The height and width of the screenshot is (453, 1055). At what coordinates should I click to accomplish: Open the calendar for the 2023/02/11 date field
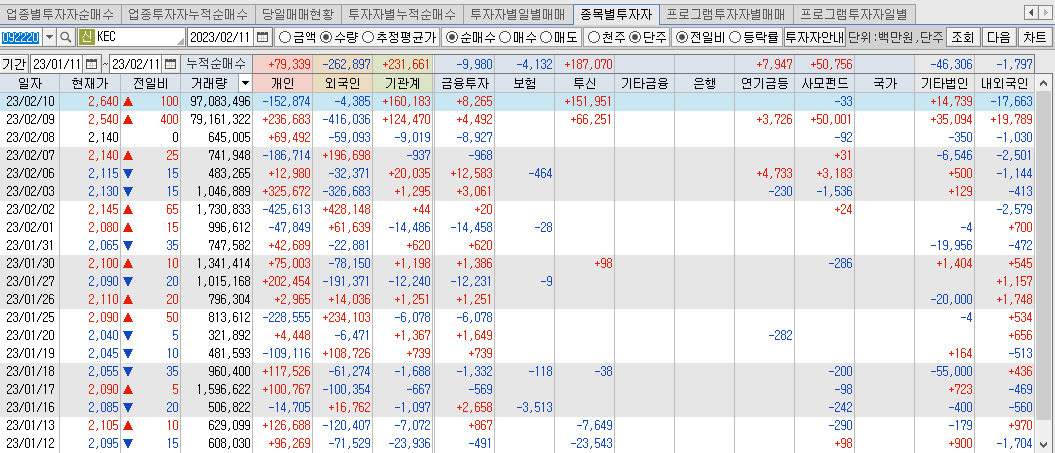click(262, 37)
